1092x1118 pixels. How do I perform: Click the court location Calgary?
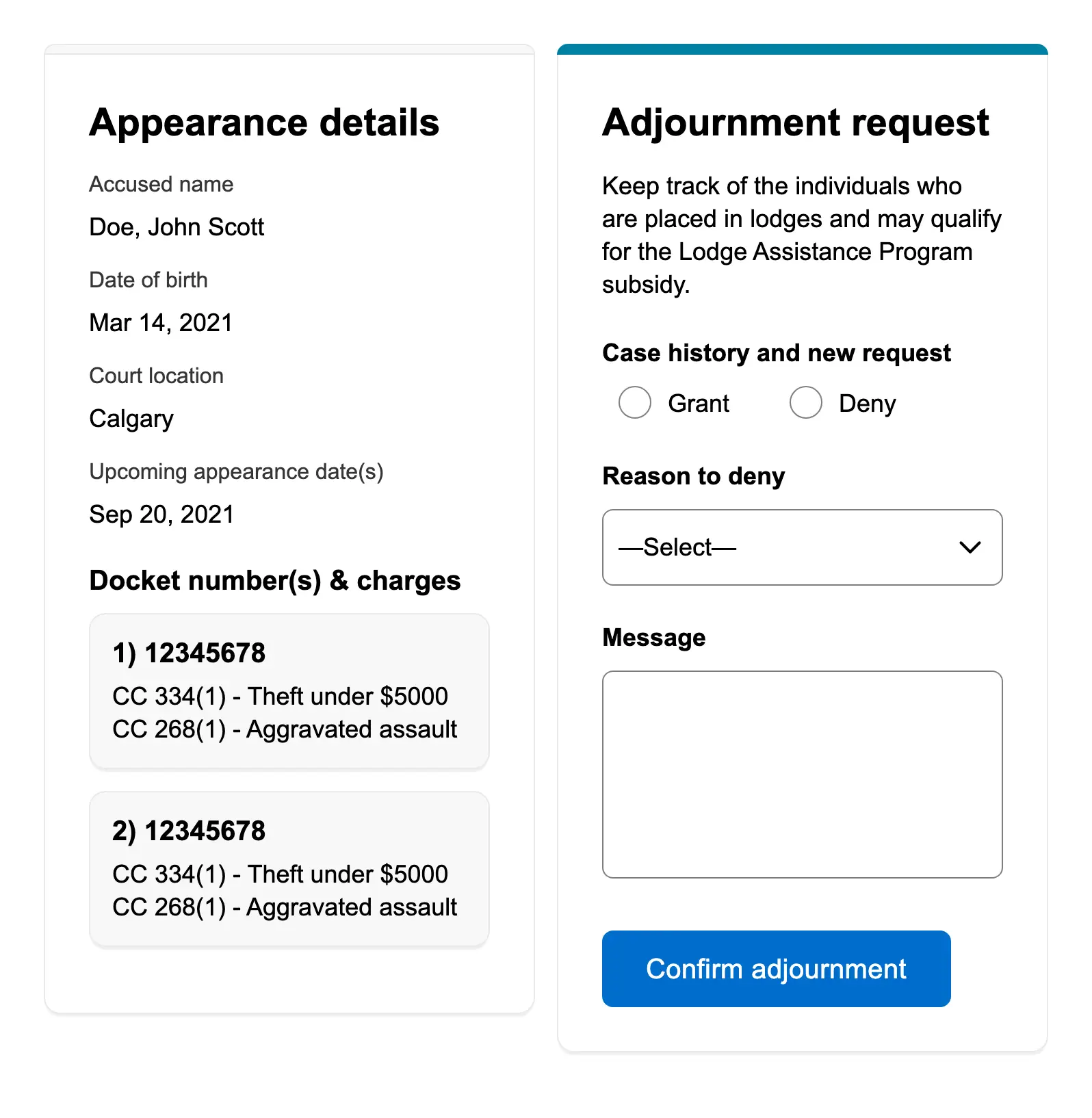tap(131, 419)
